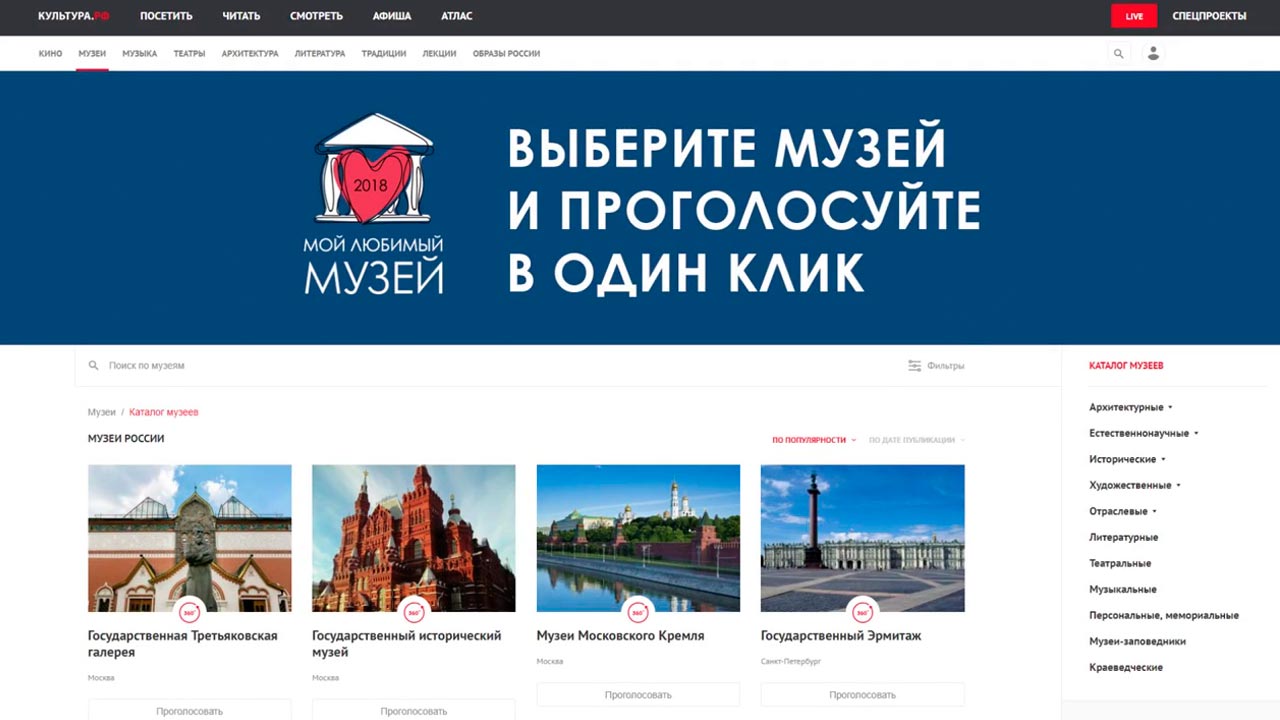Open the 360° badge on Historical Museum card
The width and height of the screenshot is (1280, 720).
click(414, 611)
